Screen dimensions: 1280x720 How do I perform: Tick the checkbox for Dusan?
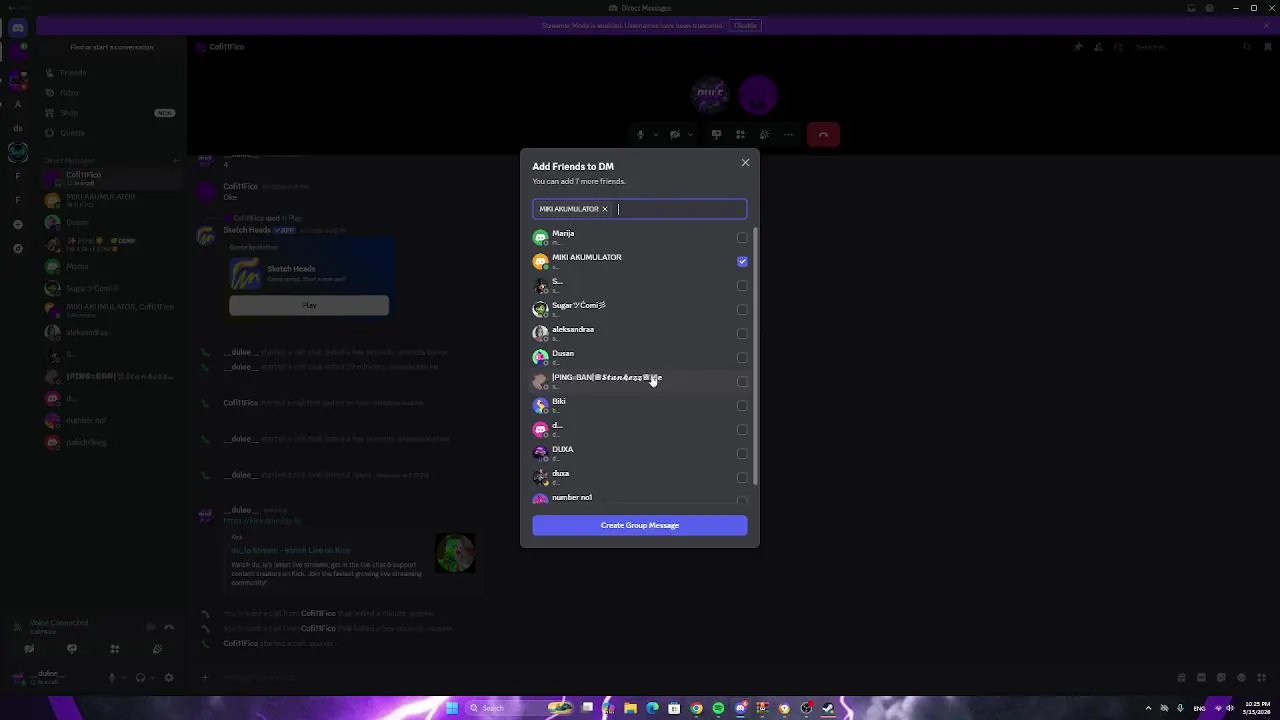tap(742, 357)
